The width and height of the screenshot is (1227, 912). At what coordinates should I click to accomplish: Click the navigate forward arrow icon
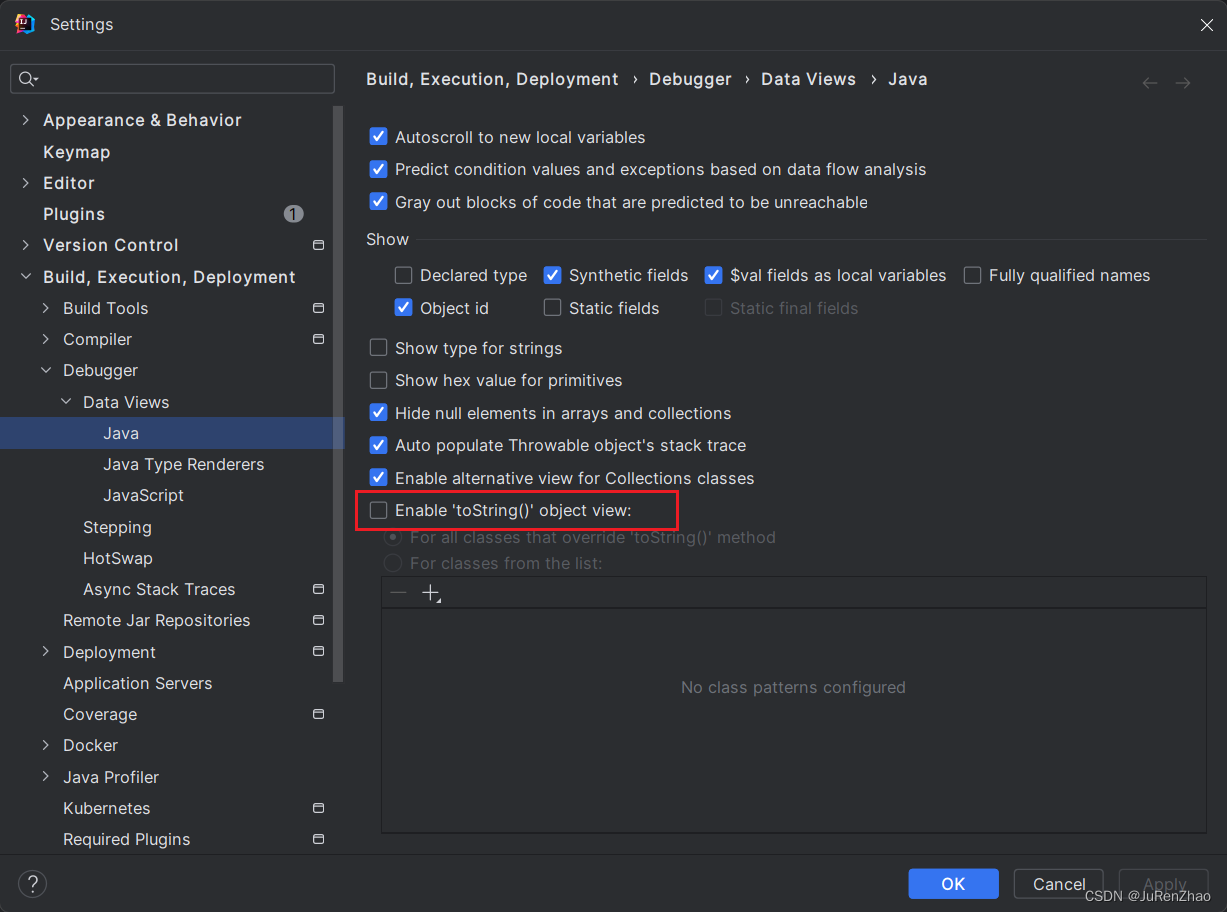(x=1183, y=83)
